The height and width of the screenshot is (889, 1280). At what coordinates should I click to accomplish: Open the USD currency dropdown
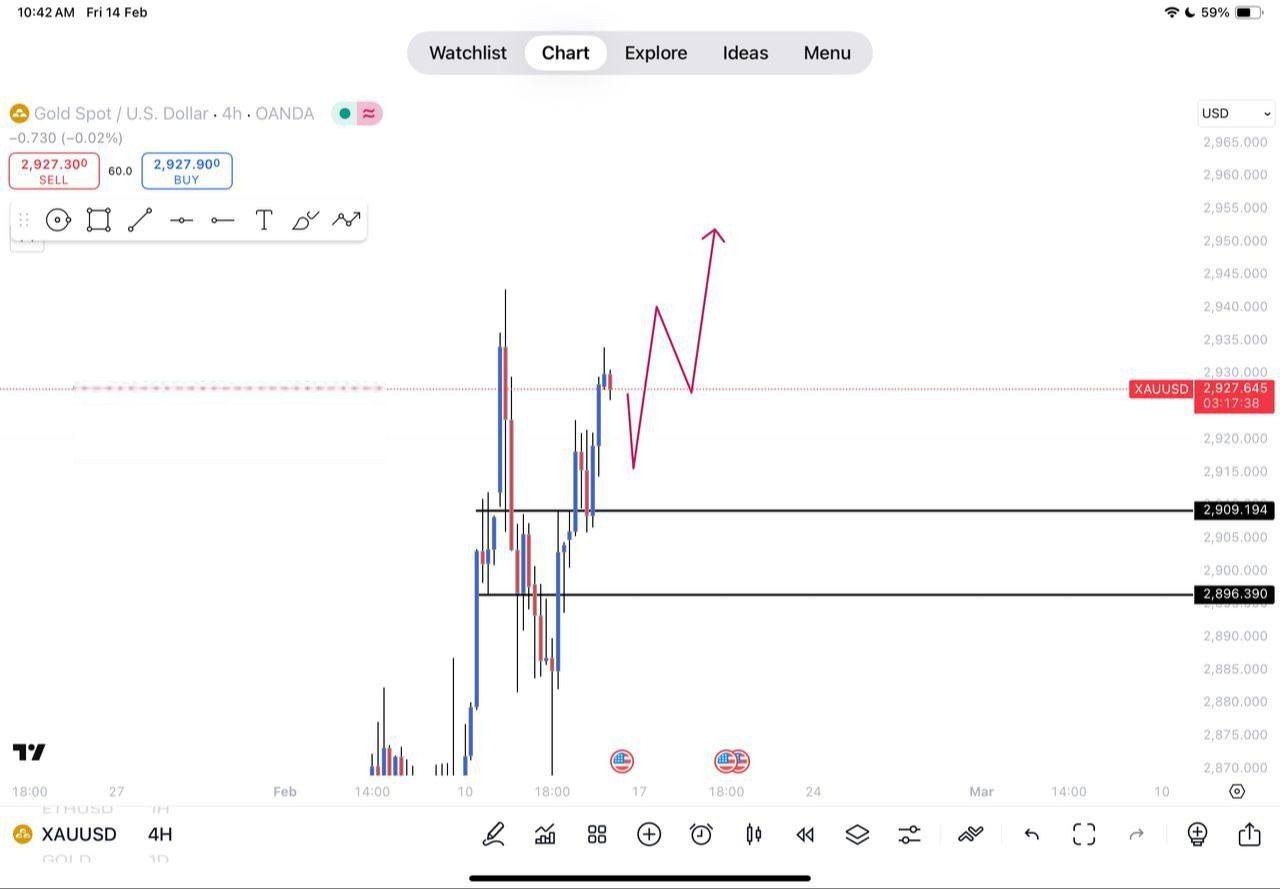pyautogui.click(x=1236, y=114)
